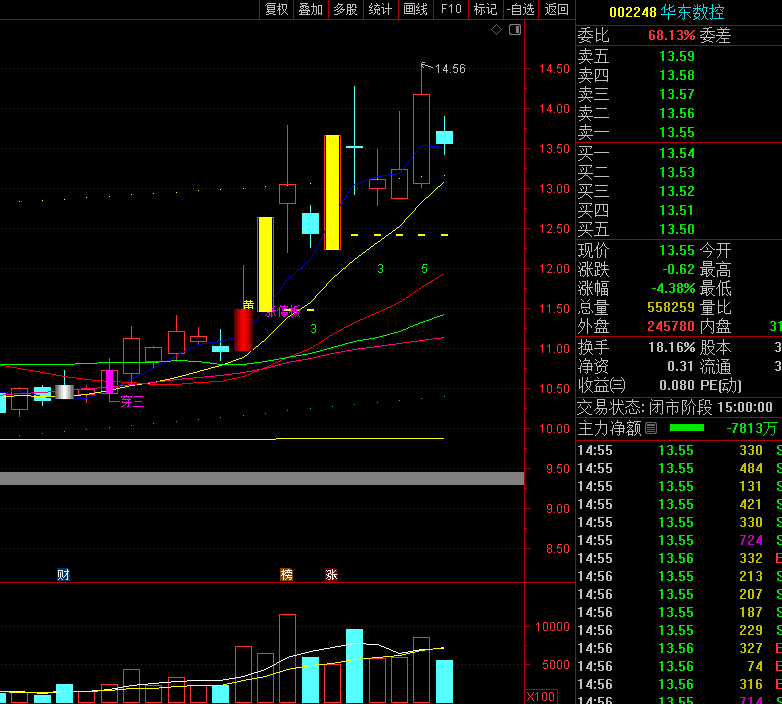Open the 主力净额 details list icon
Image resolution: width=782 pixels, height=704 pixels.
tap(651, 428)
